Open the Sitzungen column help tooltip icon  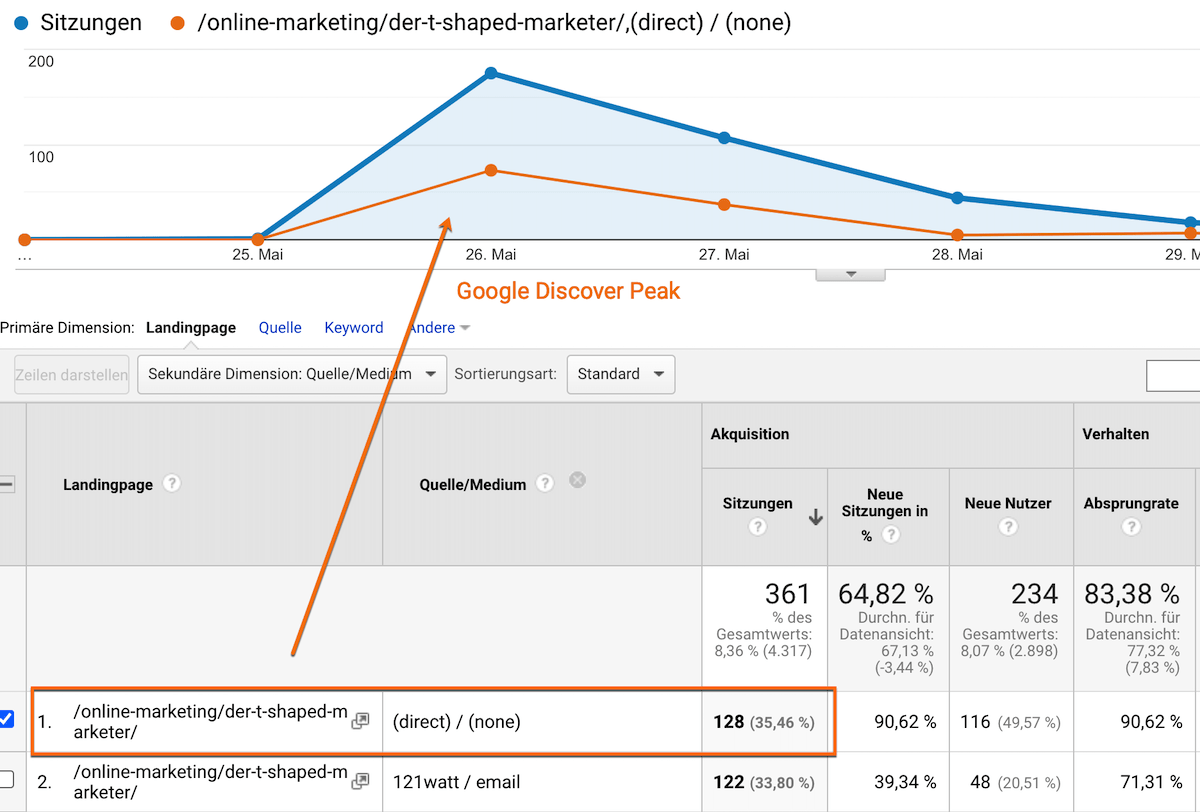tap(758, 529)
